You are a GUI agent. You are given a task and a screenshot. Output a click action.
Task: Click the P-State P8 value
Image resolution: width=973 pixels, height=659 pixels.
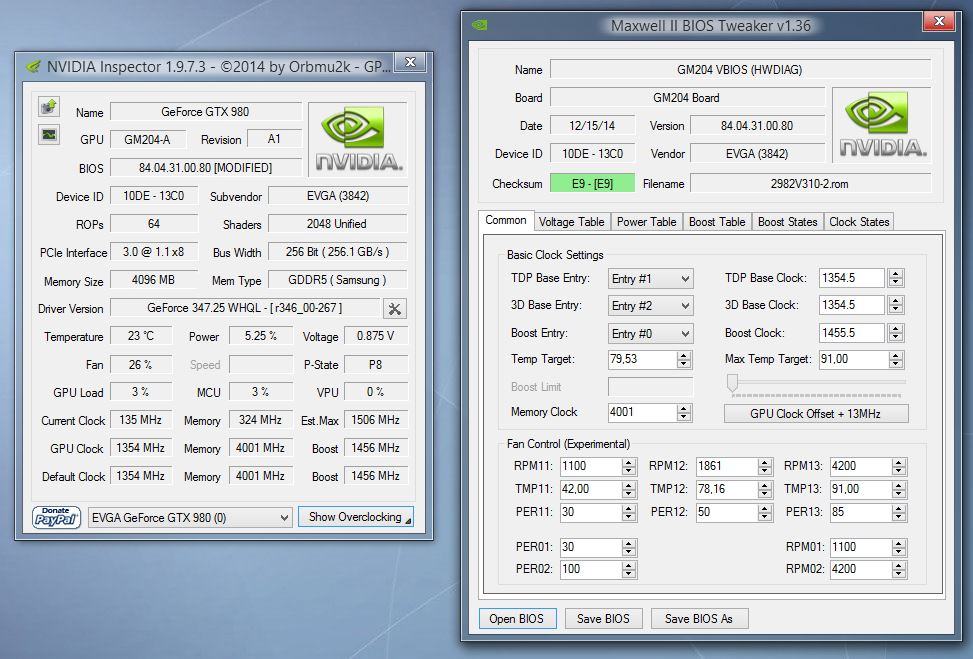click(375, 364)
